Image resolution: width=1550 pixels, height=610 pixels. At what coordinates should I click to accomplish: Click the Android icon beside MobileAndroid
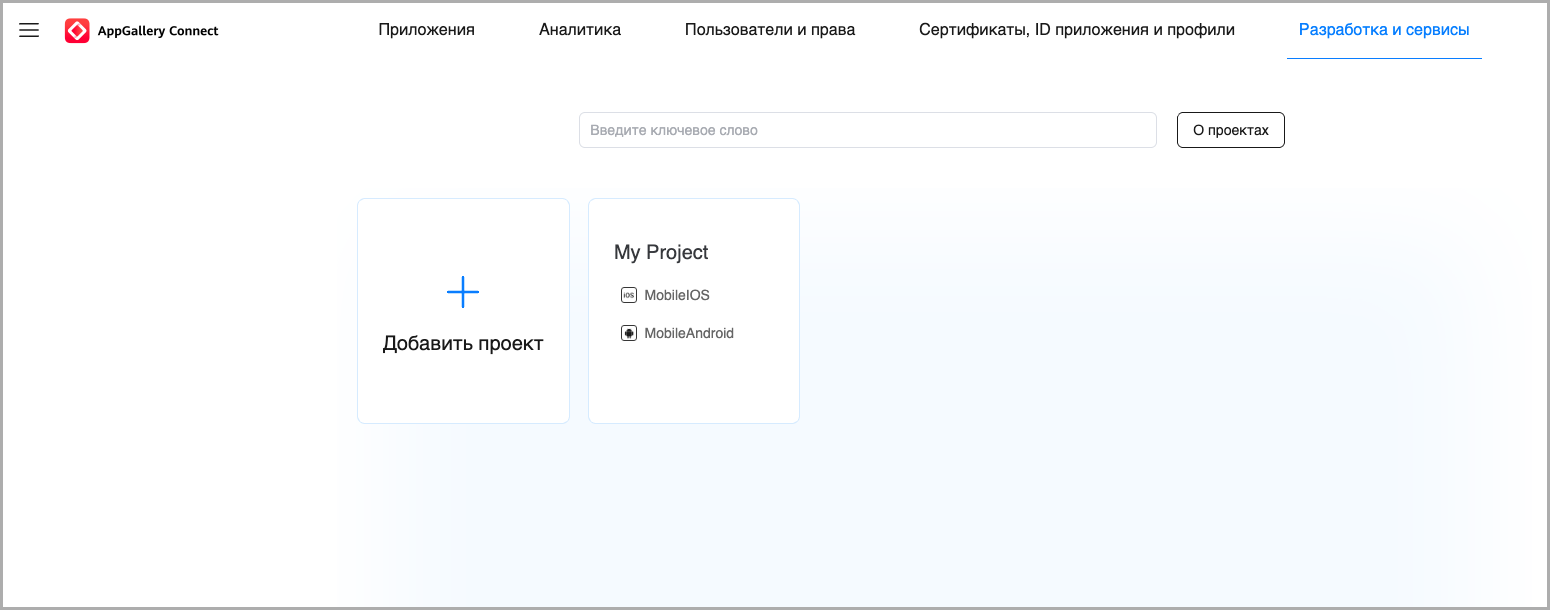tap(629, 333)
